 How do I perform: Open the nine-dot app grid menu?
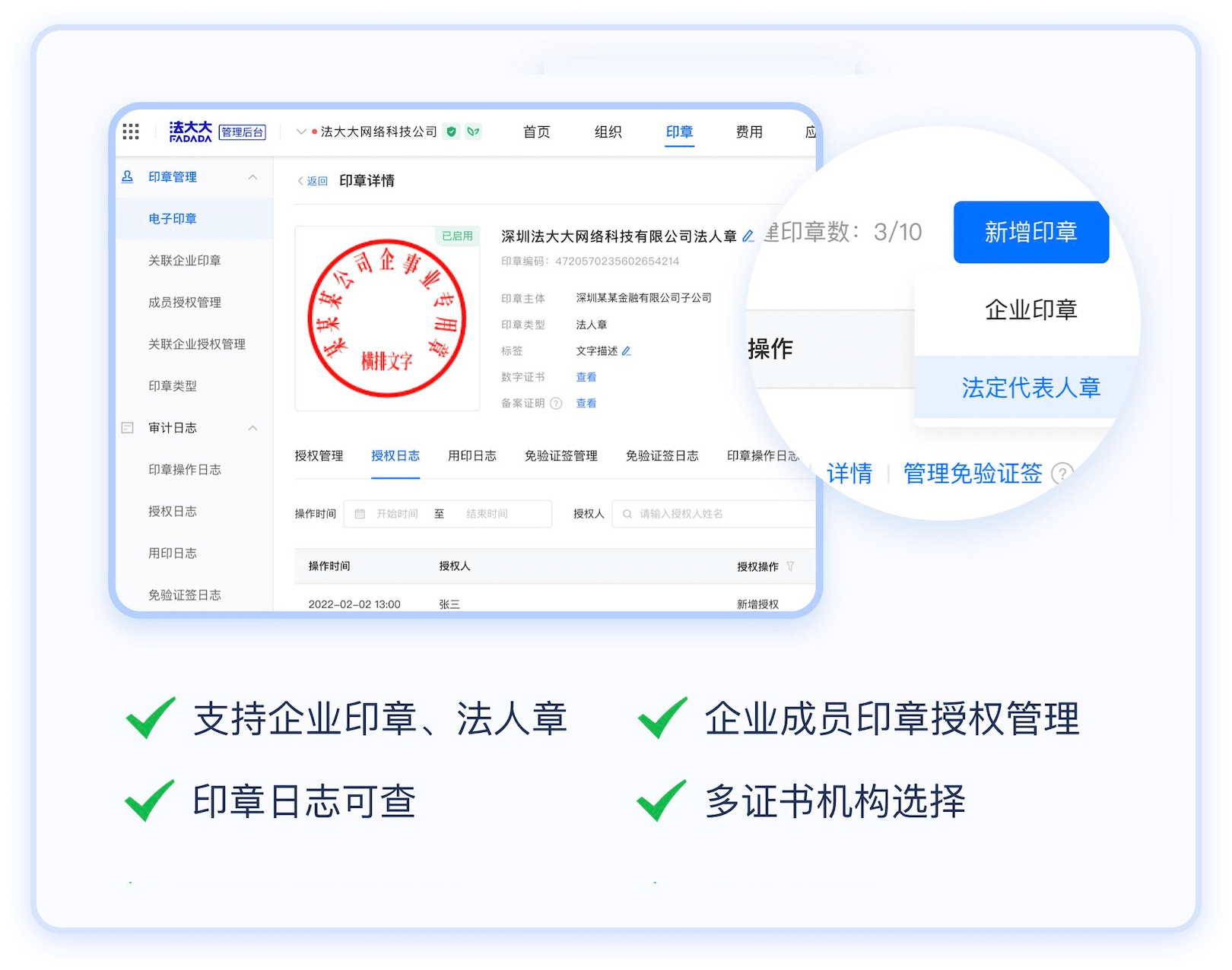click(131, 132)
